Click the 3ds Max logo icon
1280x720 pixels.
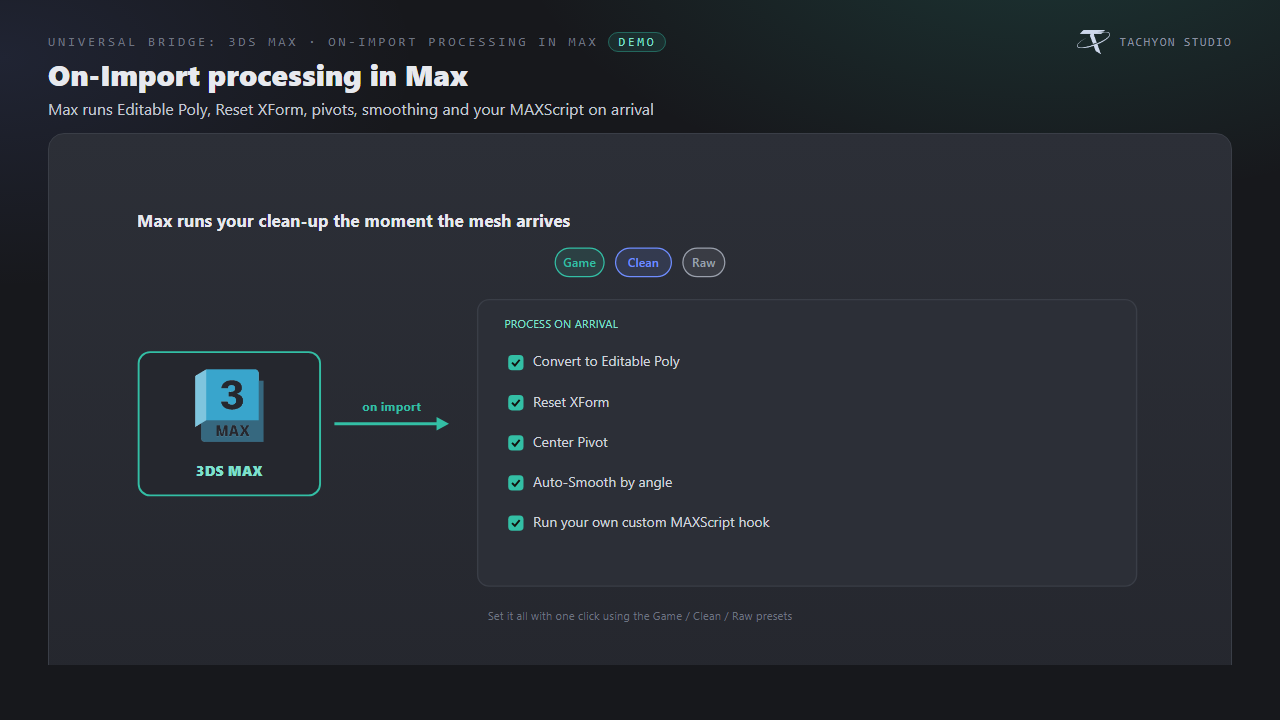coord(229,406)
